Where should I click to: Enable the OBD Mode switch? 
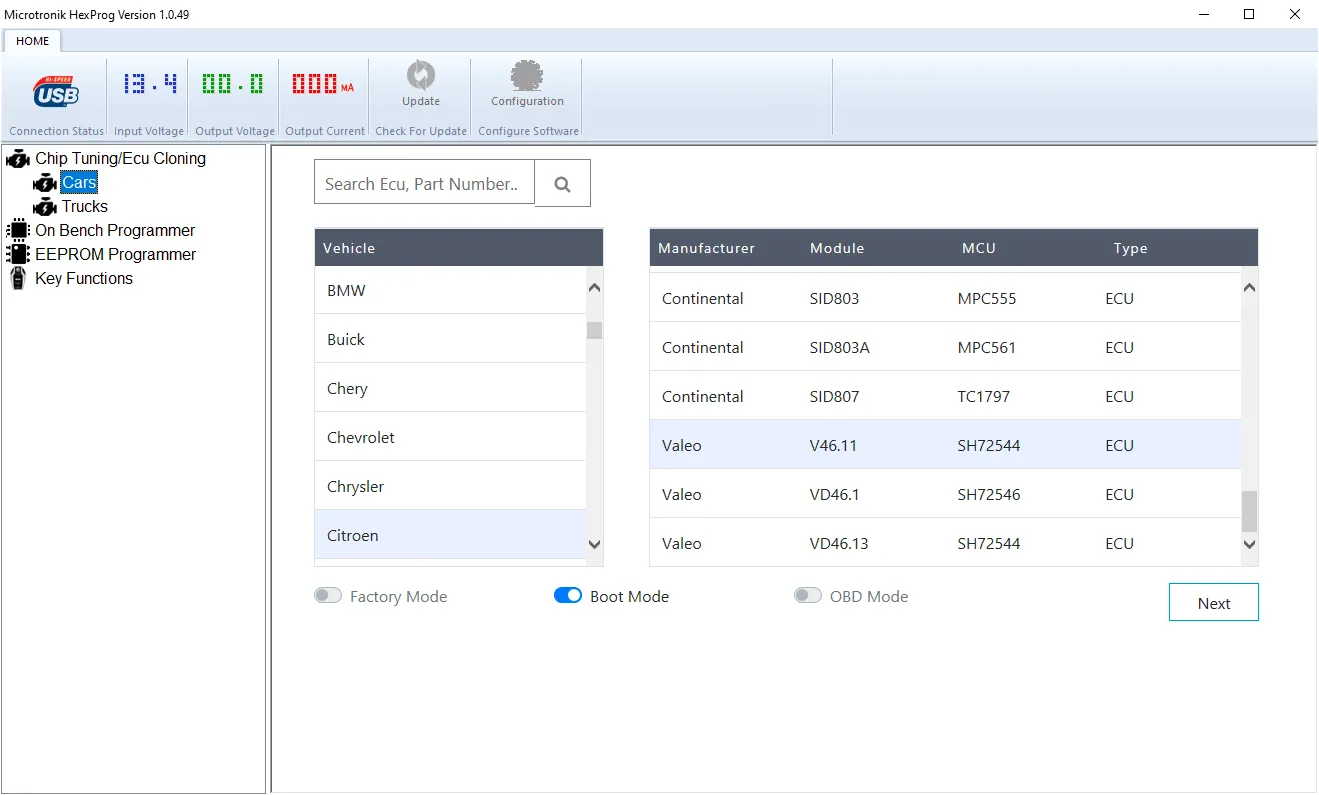point(808,596)
